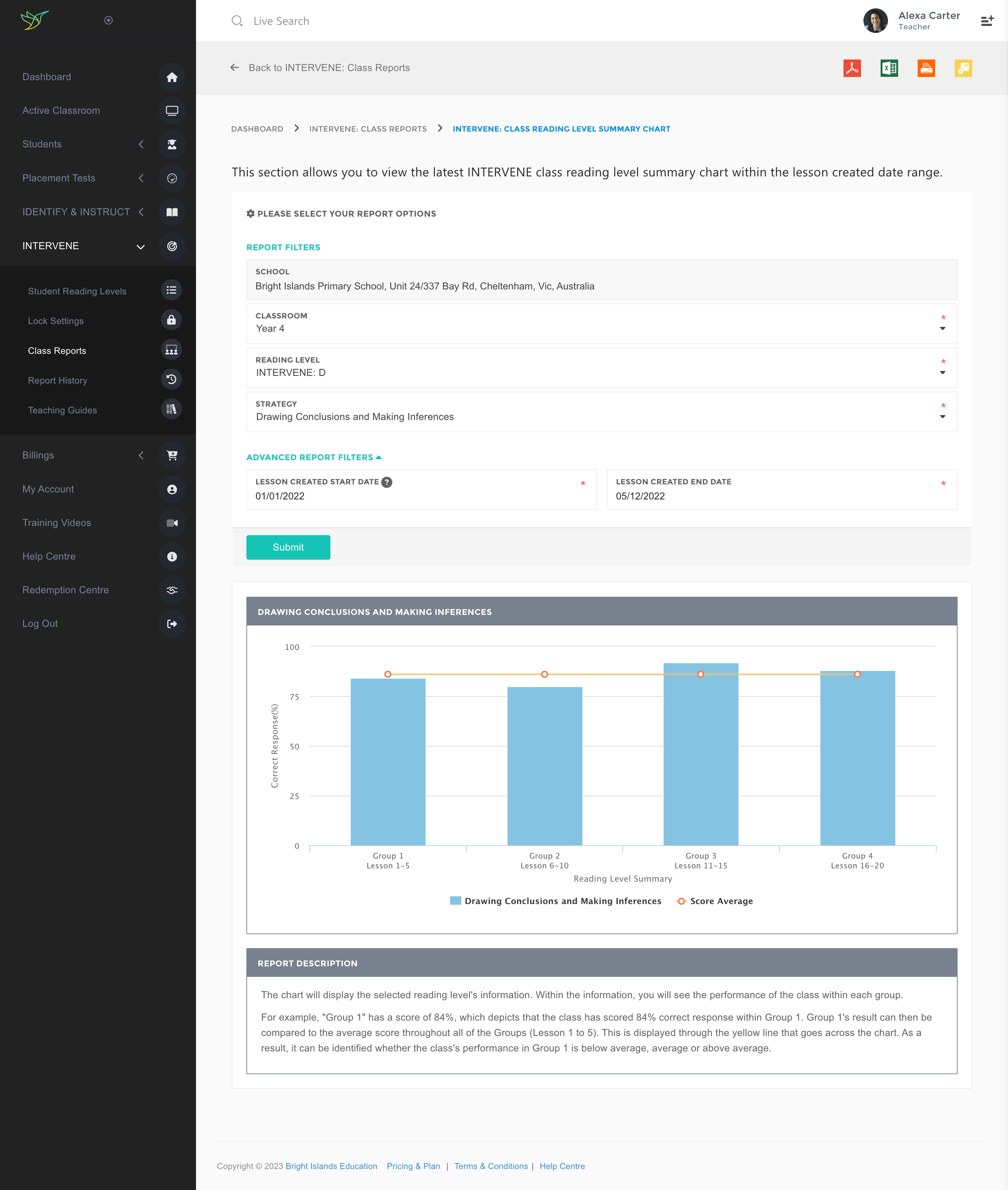This screenshot has height=1190, width=1008.
Task: Expand the Students sidebar menu
Action: point(42,144)
